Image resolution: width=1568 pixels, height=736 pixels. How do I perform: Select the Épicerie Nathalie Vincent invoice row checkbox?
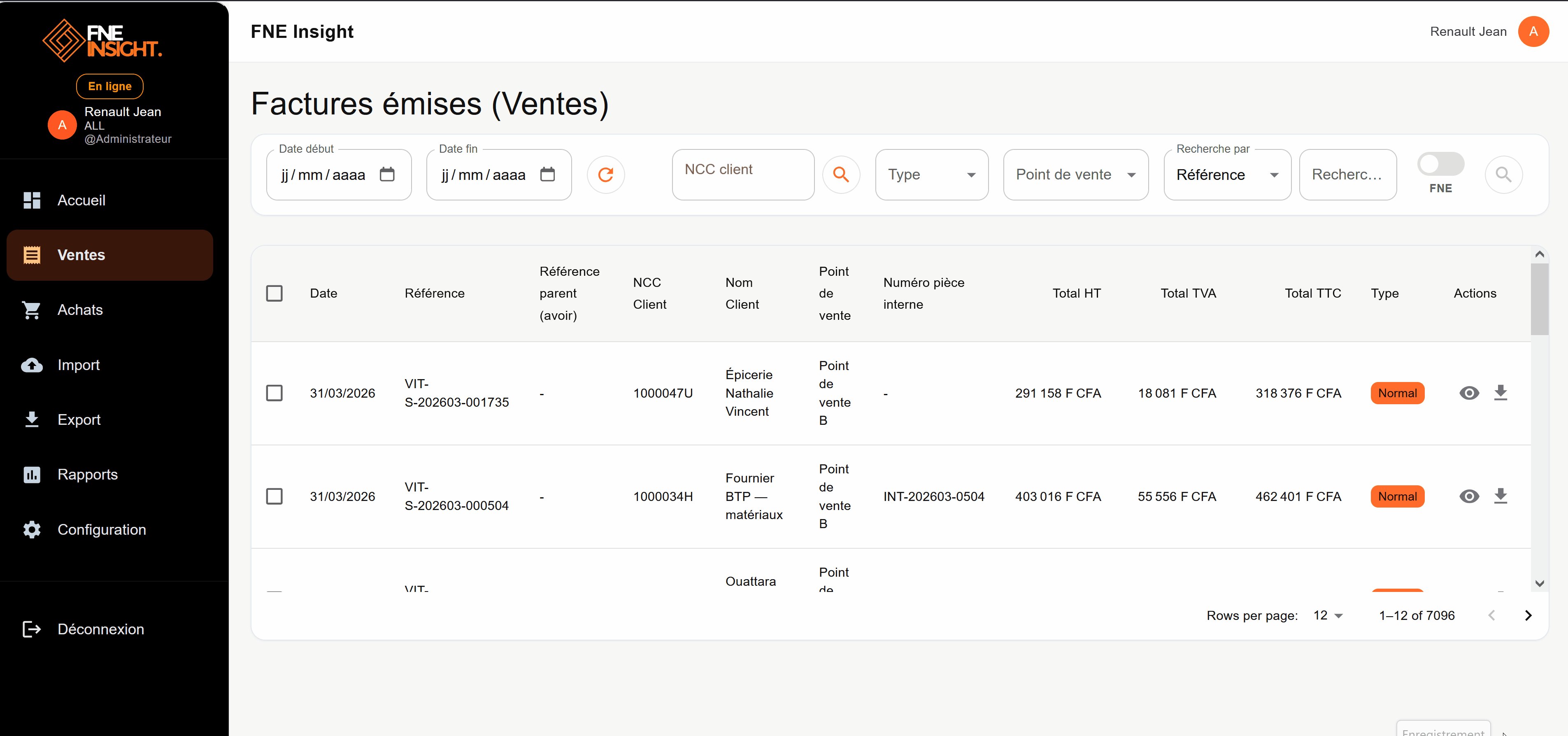click(x=275, y=393)
